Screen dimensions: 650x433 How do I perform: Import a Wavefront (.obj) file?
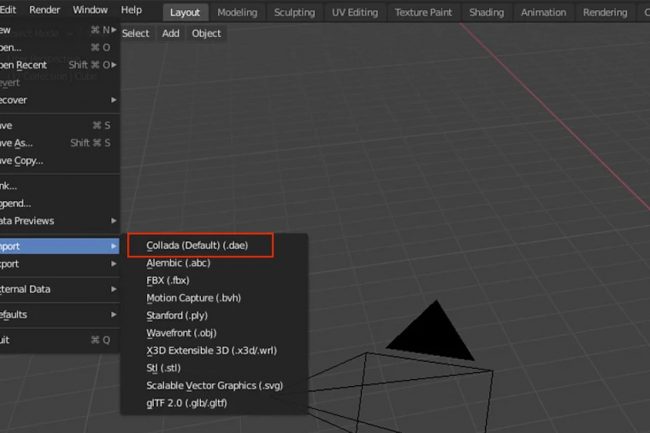(181, 332)
